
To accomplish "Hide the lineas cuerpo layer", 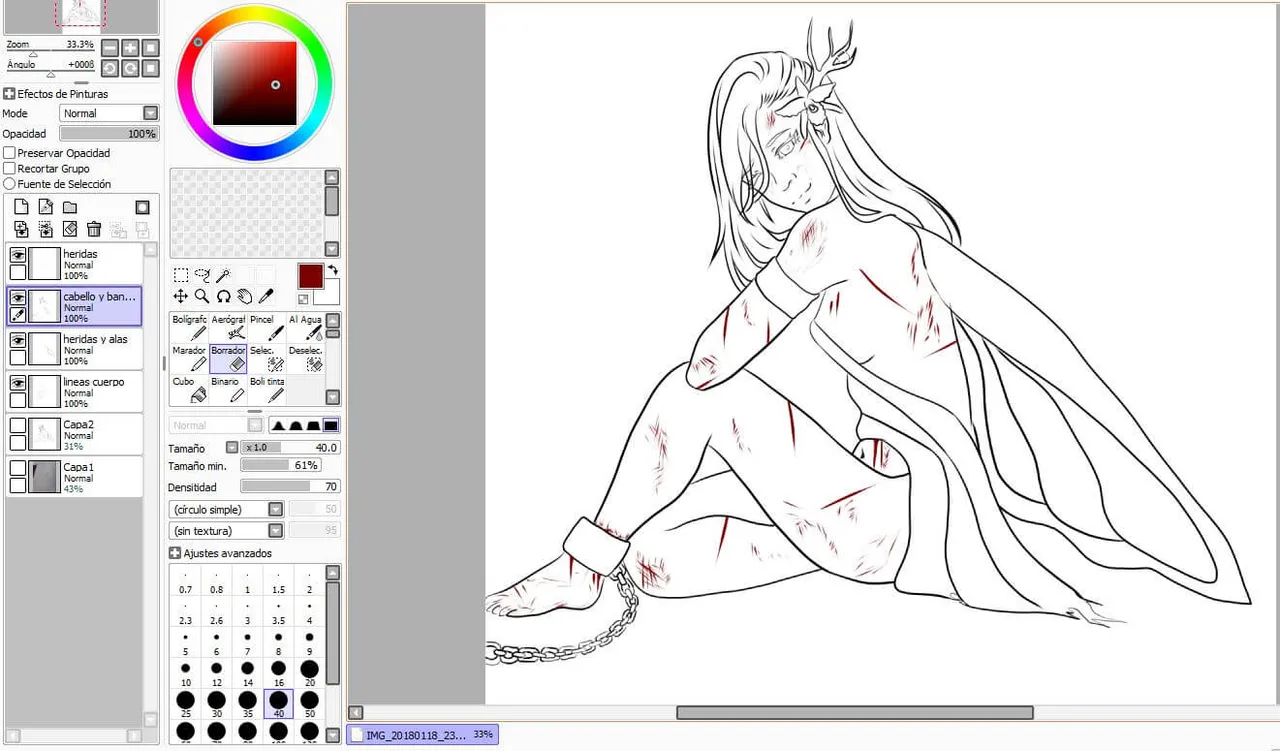I will pos(18,383).
